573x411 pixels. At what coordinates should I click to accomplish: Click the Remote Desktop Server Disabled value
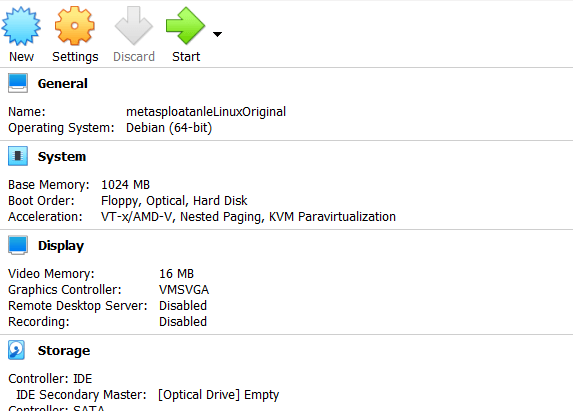(183, 306)
